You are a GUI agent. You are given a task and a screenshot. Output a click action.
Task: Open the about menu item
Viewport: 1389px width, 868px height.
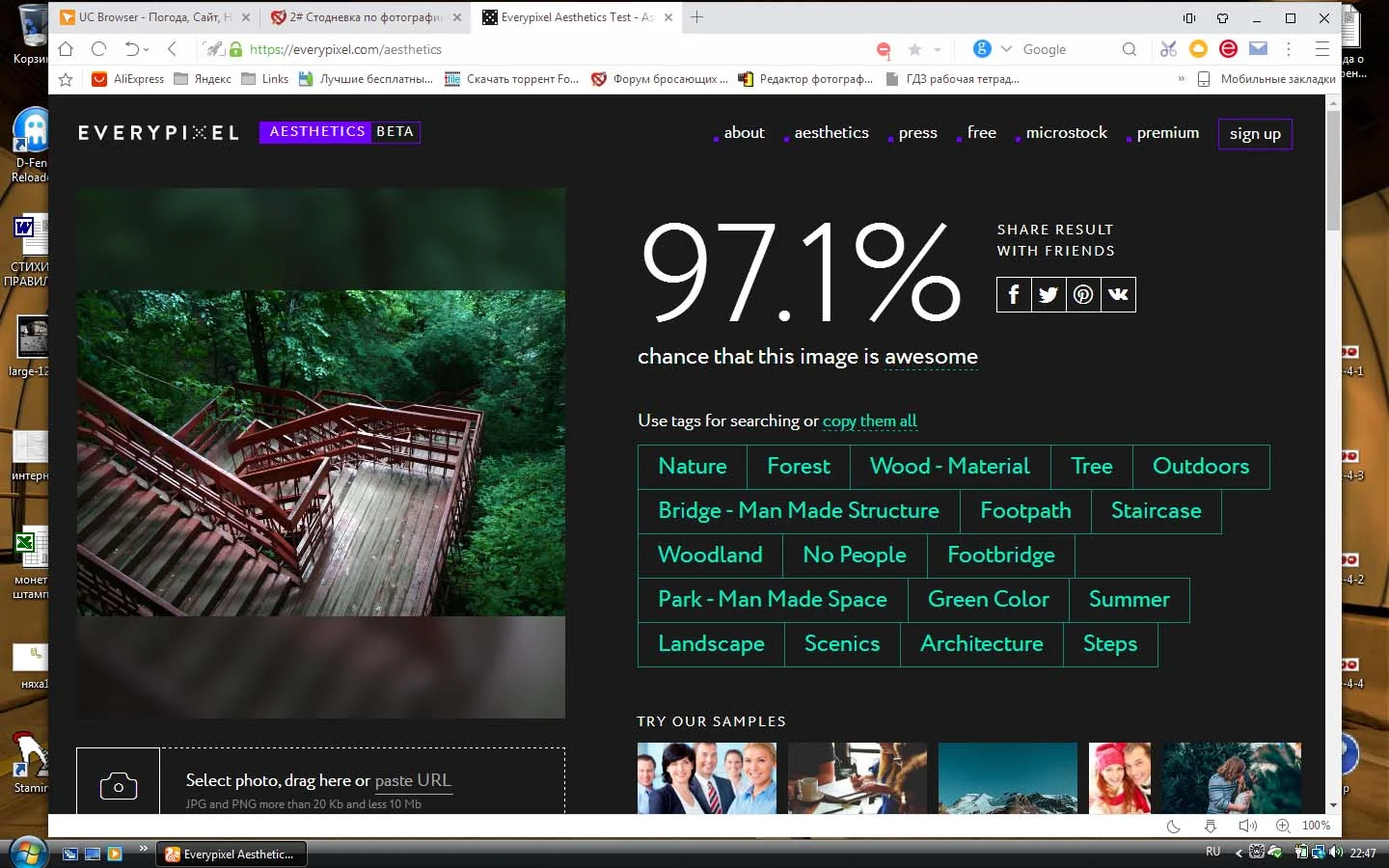coord(743,133)
